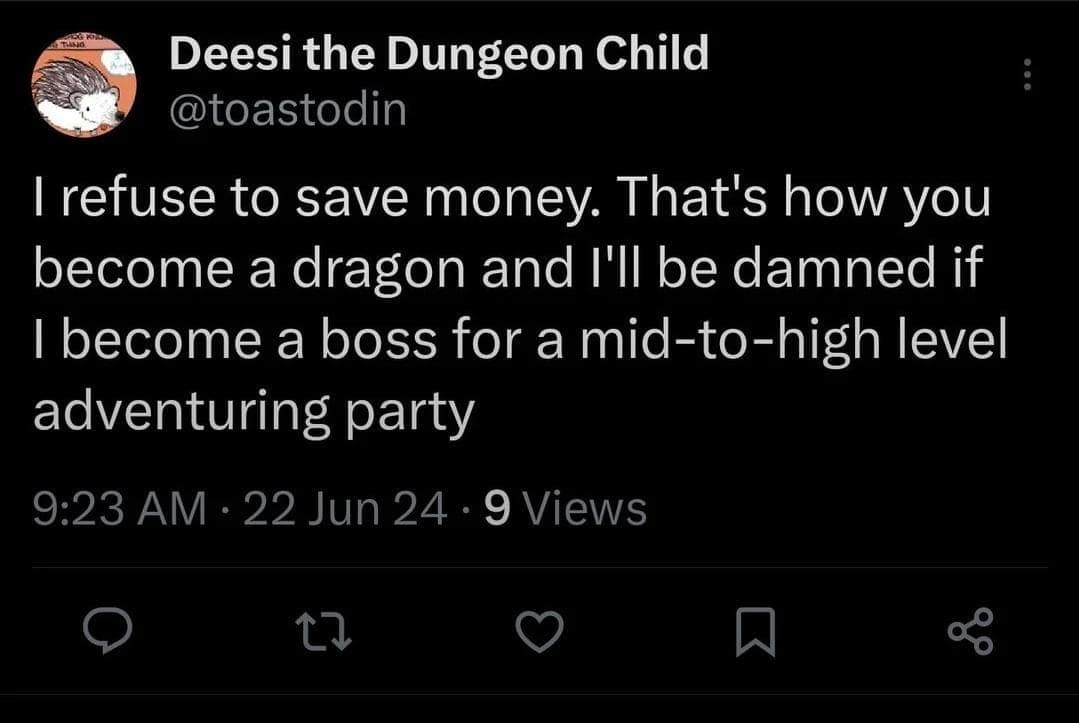The height and width of the screenshot is (723, 1079).
Task: Click the 22 Jun 24 date
Action: click(345, 510)
